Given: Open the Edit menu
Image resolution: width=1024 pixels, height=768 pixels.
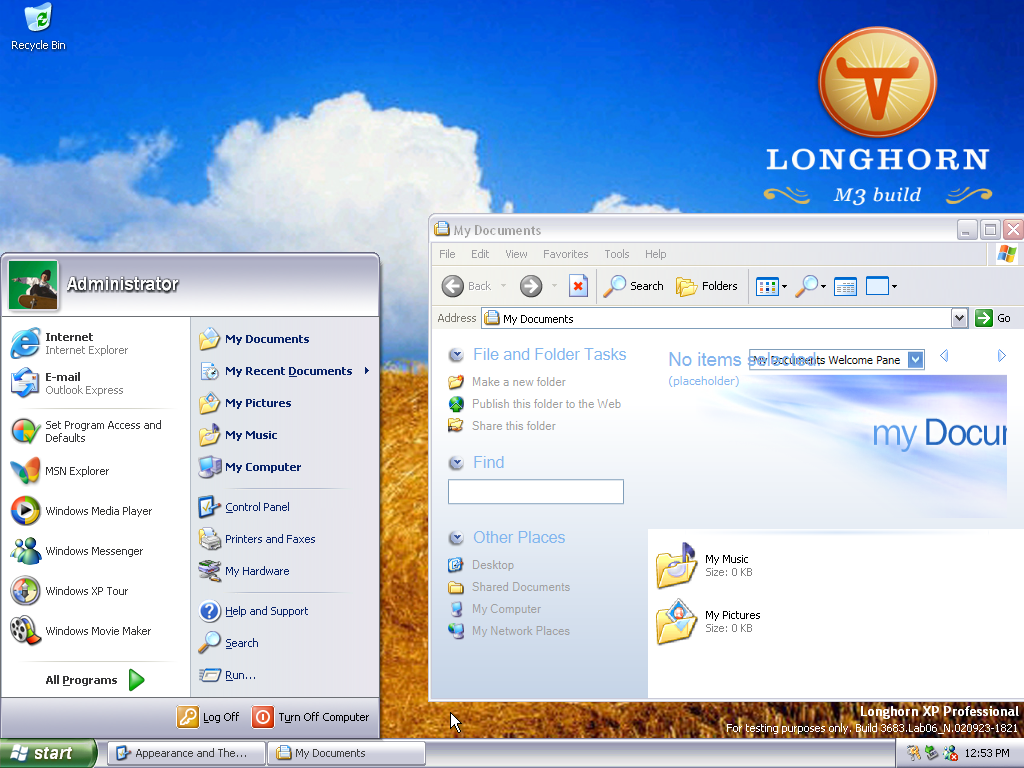Looking at the screenshot, I should tap(480, 254).
